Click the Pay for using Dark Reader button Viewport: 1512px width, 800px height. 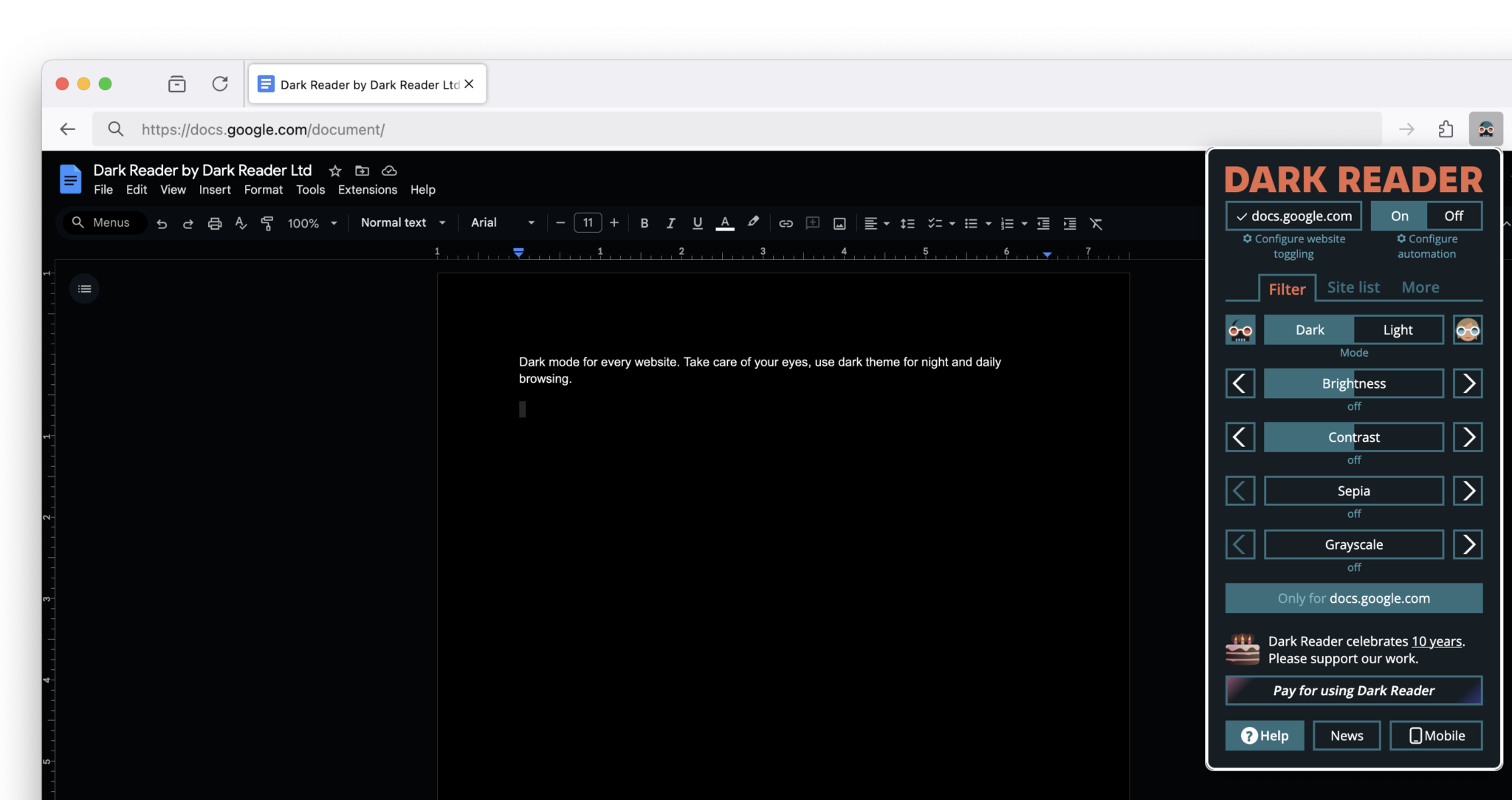[1353, 690]
